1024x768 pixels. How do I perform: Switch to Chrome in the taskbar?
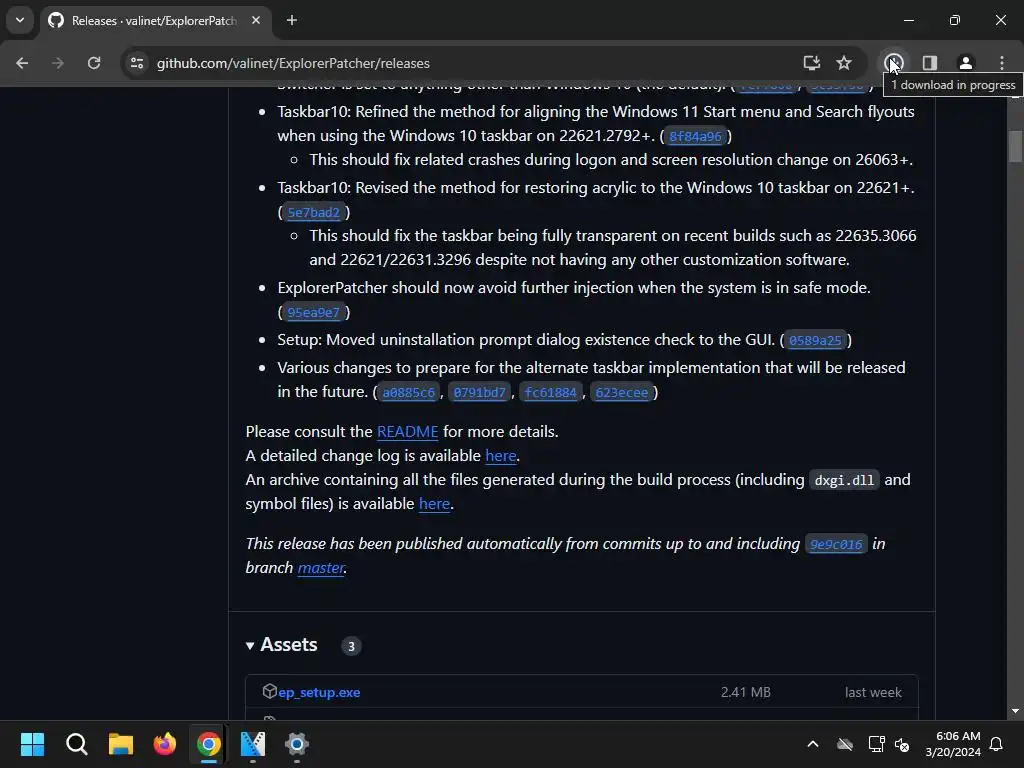209,744
